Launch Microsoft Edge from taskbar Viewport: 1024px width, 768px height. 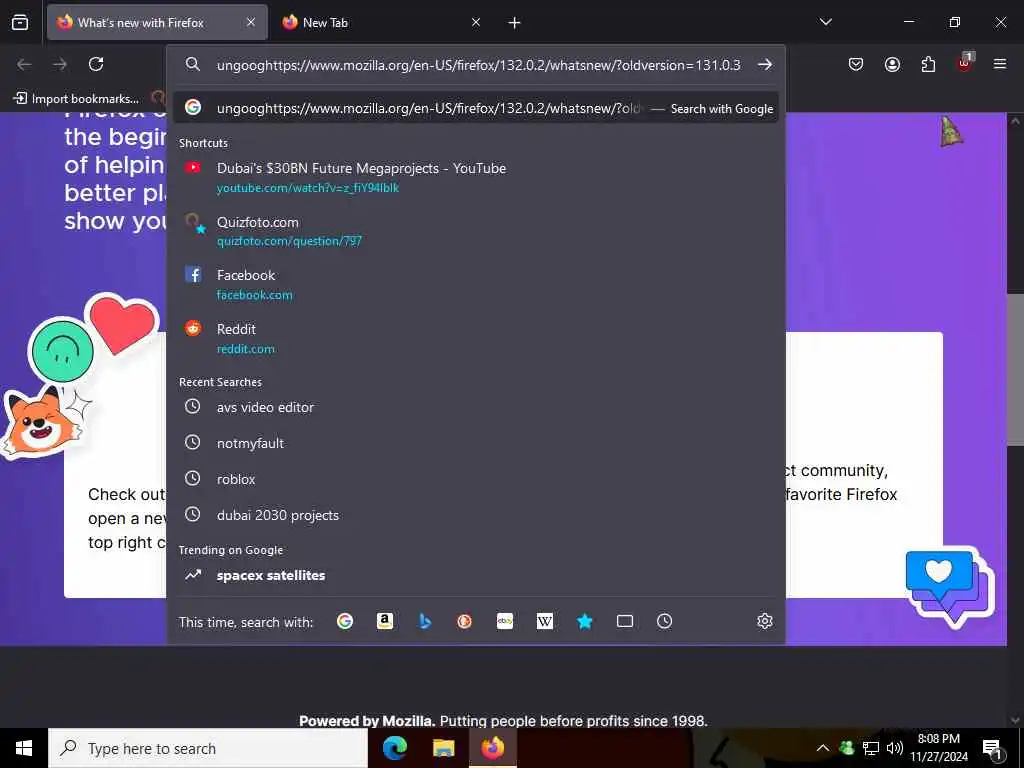coord(394,748)
